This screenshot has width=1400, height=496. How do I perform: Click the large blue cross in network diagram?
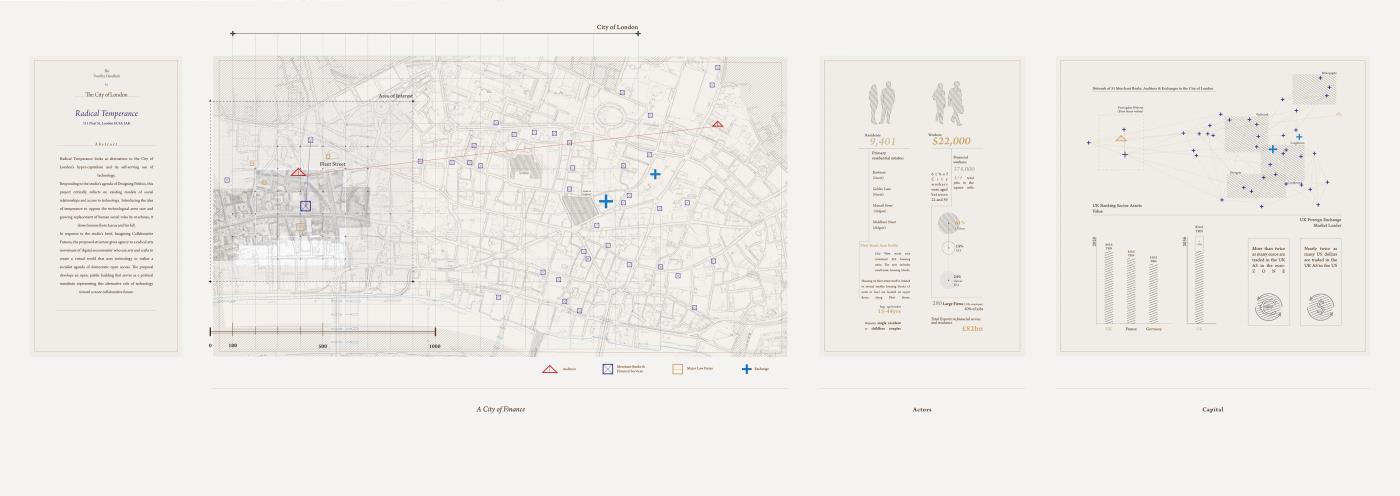point(1272,149)
